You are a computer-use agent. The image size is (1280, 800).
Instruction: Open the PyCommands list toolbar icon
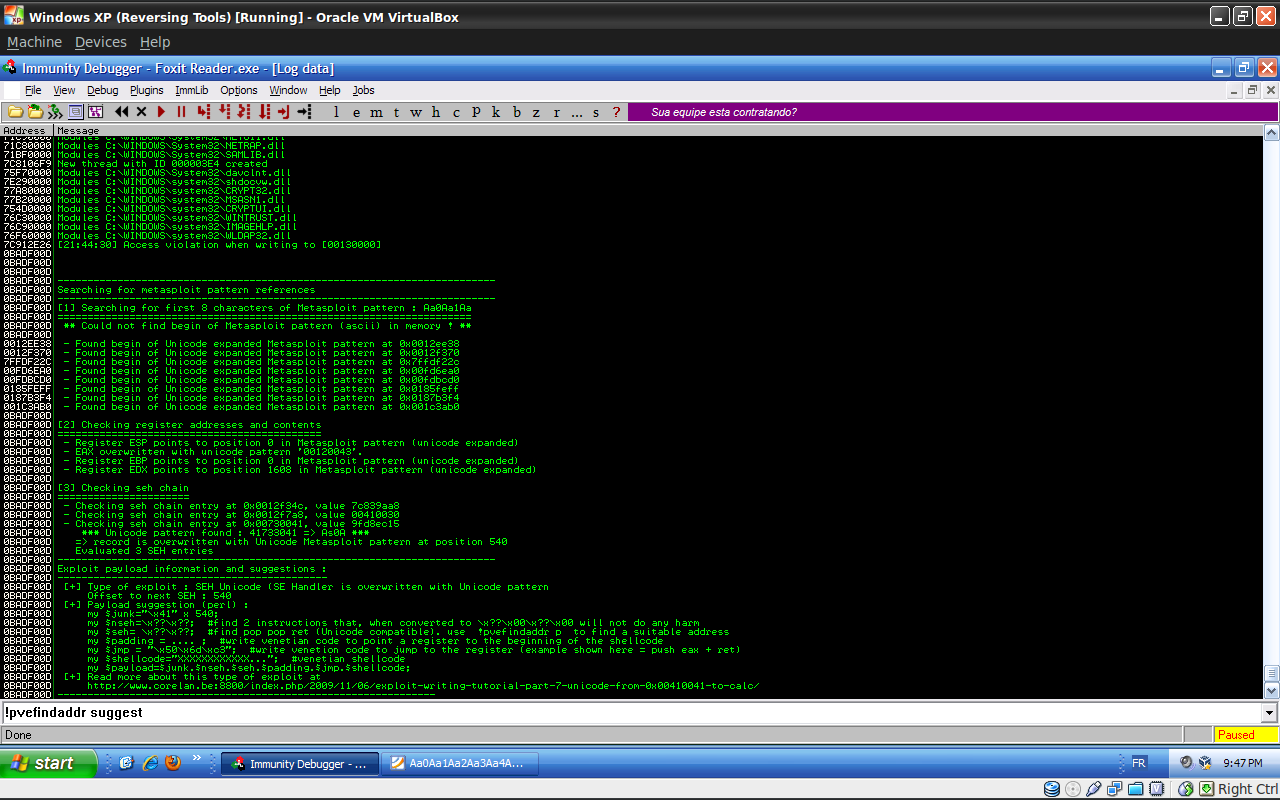click(x=75, y=112)
